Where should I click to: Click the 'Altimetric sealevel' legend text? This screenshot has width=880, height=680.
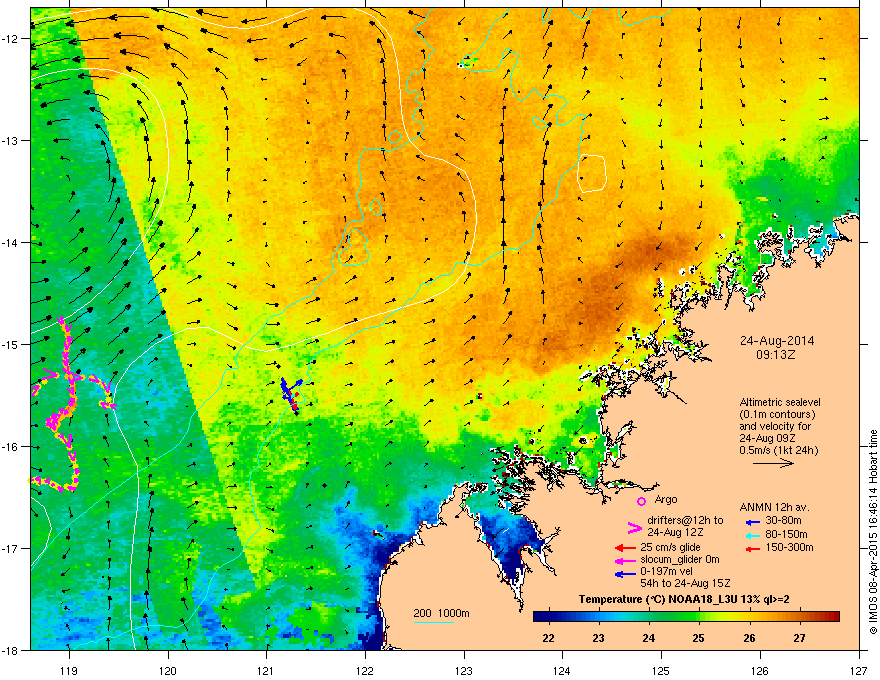780,402
